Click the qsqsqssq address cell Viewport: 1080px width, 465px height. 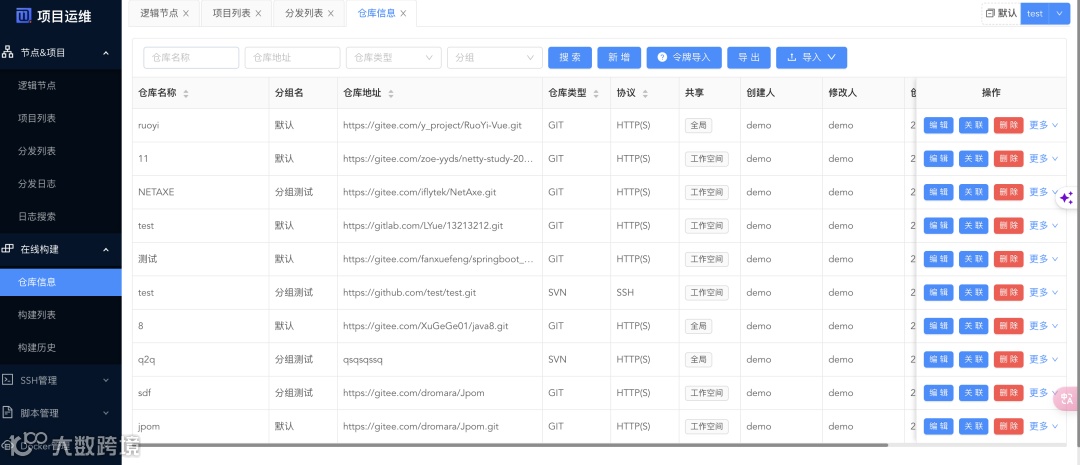pos(362,360)
